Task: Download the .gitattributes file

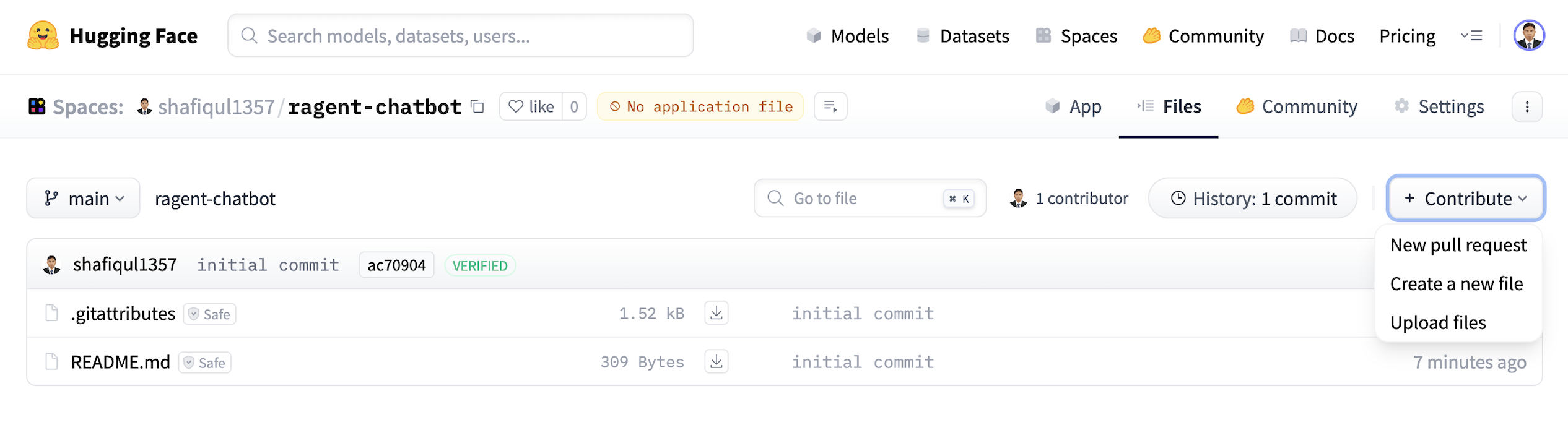Action: pos(716,313)
